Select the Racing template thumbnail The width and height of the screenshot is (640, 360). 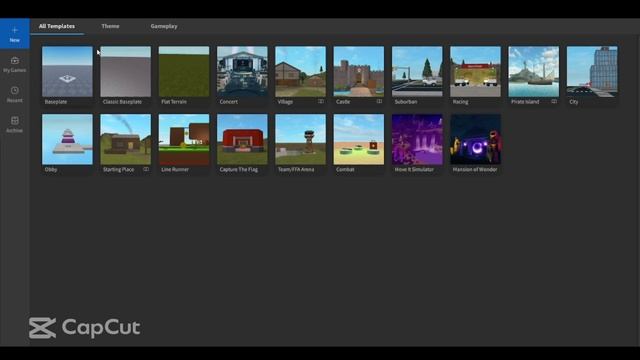(x=476, y=71)
